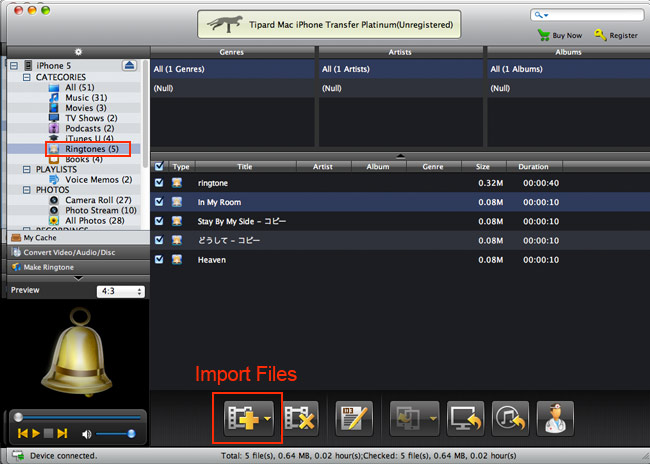Click the previous track playback button
Image resolution: width=650 pixels, height=464 pixels.
tap(23, 433)
